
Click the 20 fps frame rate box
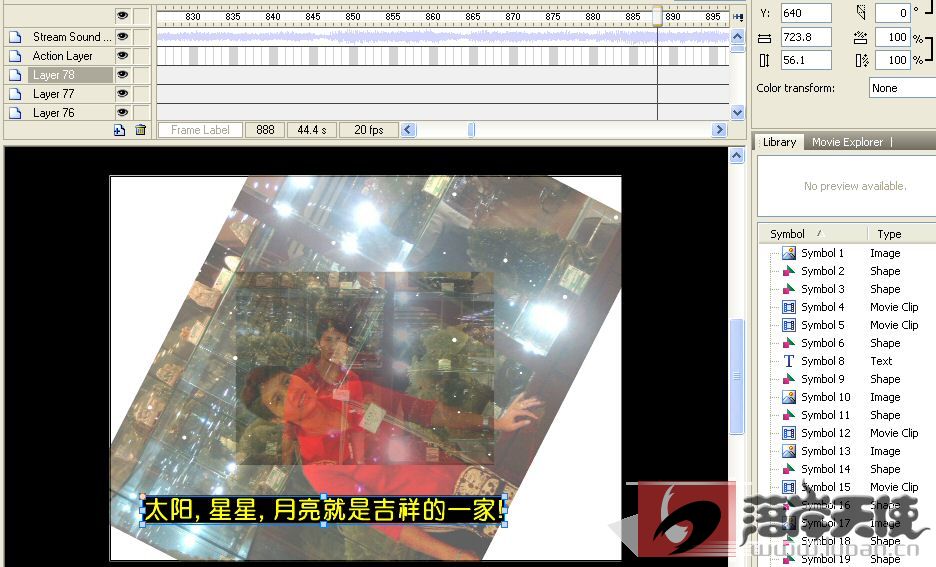[x=368, y=130]
